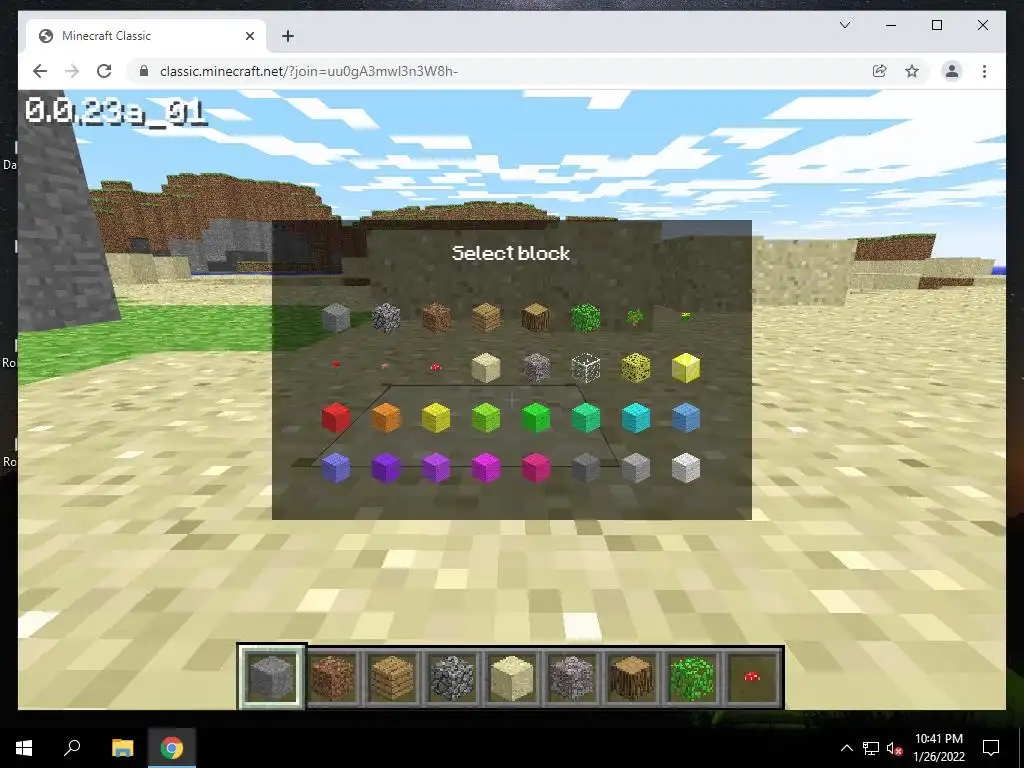
Task: Open the Chrome profile menu
Action: click(952, 71)
